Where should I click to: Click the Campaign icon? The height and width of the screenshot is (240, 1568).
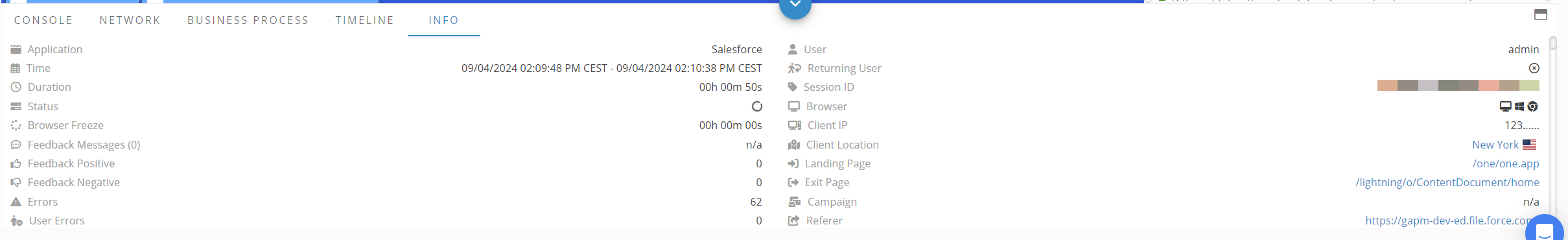tap(795, 202)
